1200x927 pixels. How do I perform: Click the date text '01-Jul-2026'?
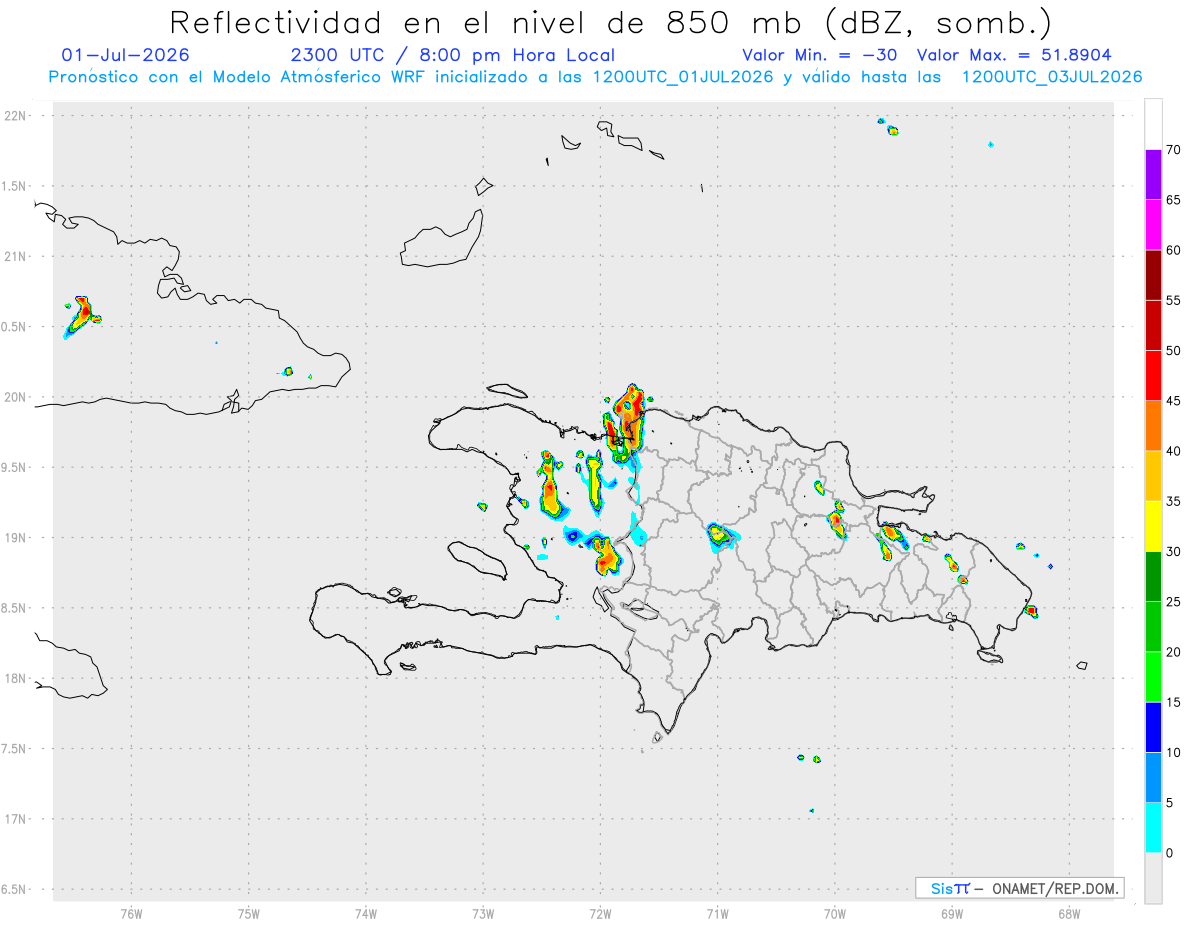click(x=126, y=55)
